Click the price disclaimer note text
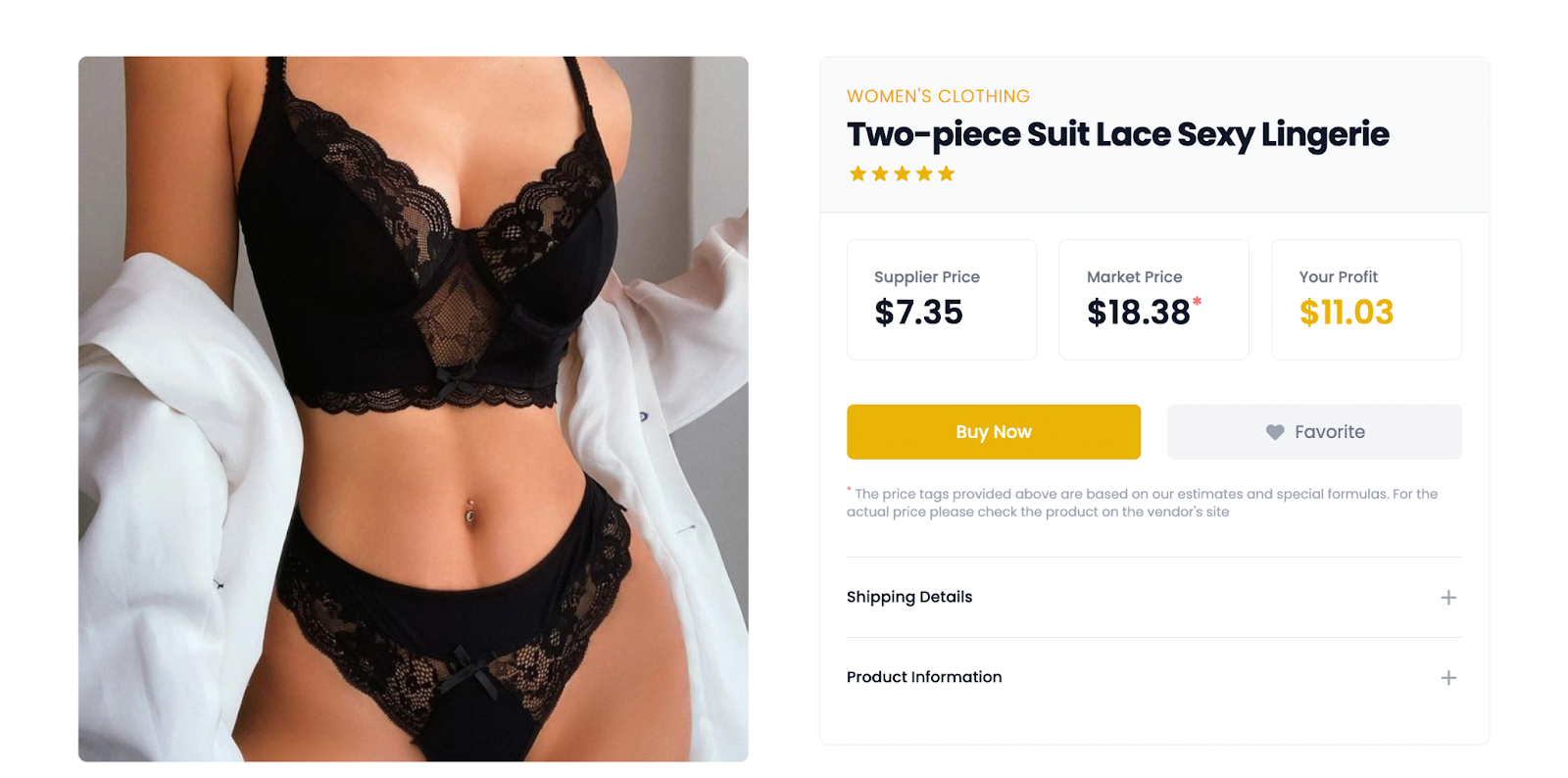 1143,503
